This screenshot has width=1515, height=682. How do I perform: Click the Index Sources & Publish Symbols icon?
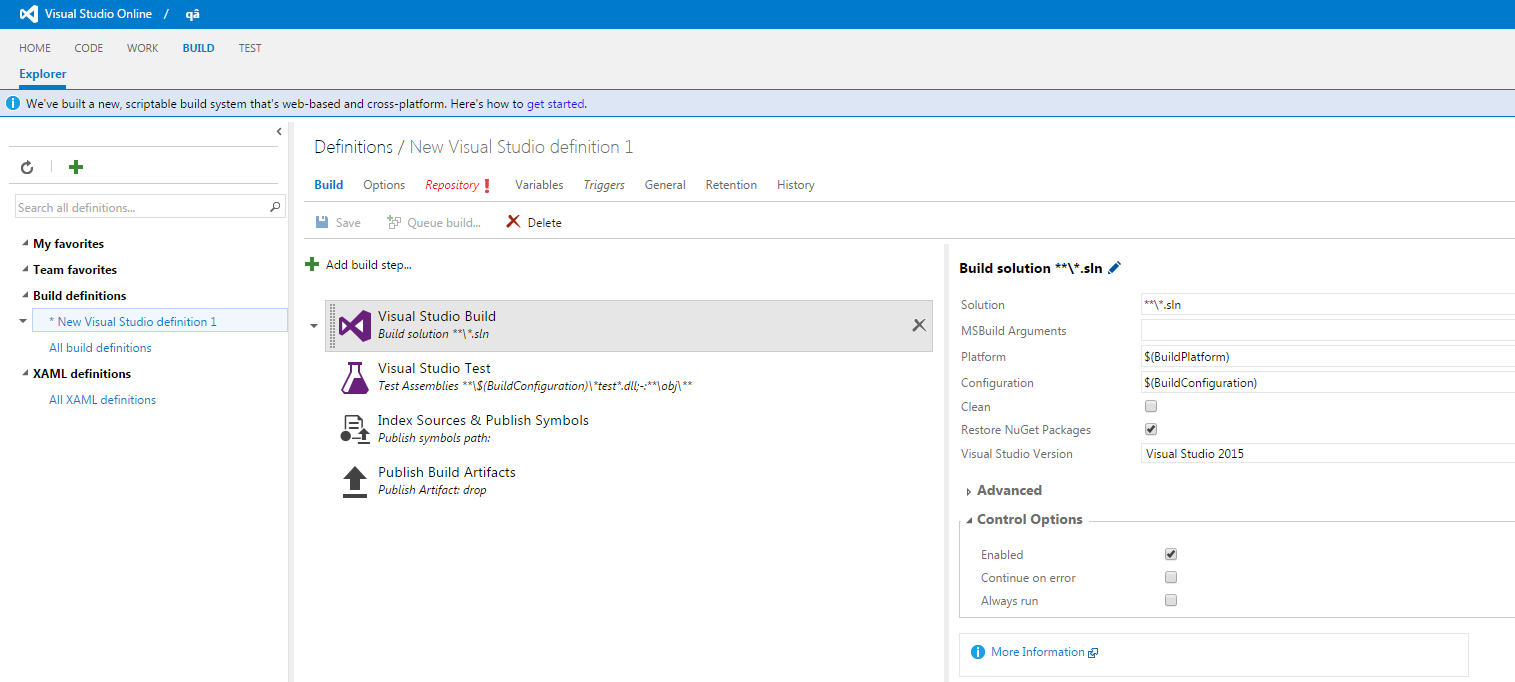[x=355, y=430]
